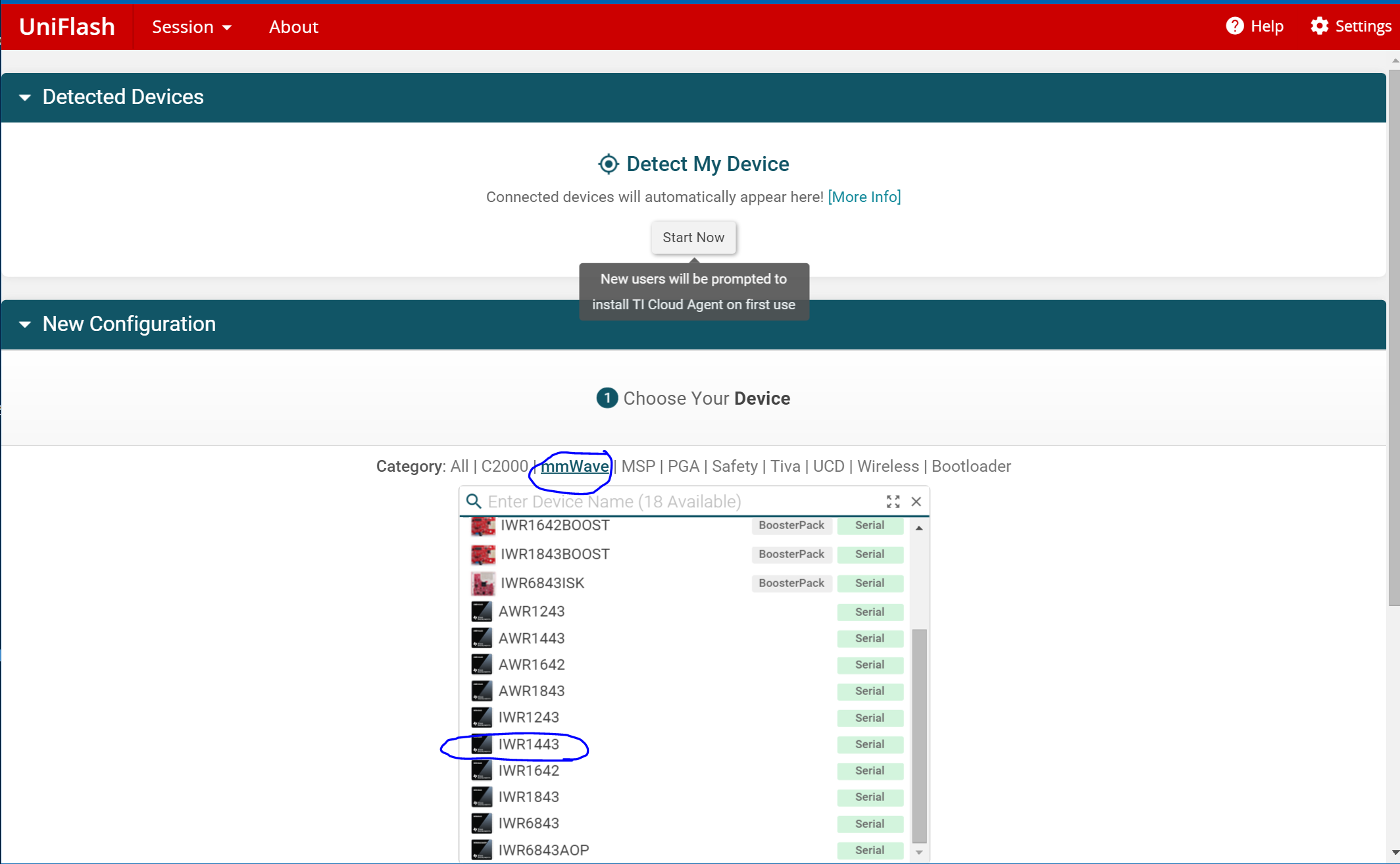Click the UniFlash logo
The width and height of the screenshot is (1400, 864).
point(67,27)
